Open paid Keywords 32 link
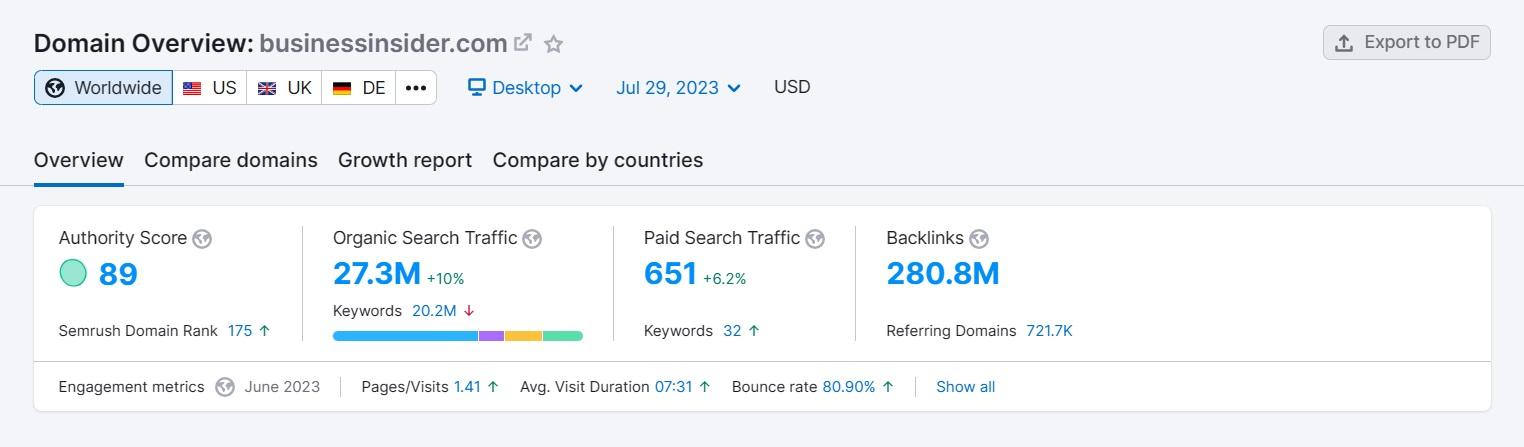The image size is (1524, 447). pos(732,331)
